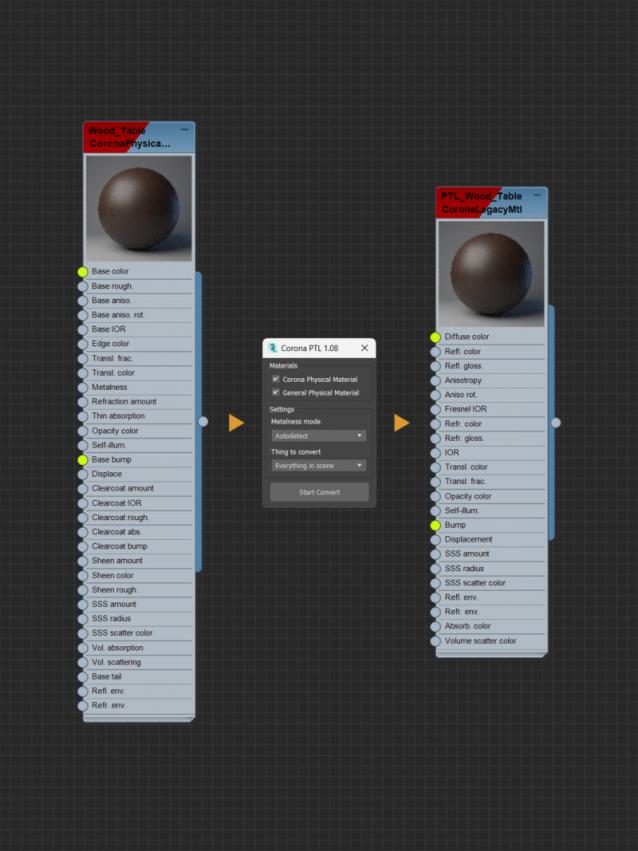638x851 pixels.
Task: Open the Metalness mode Autodetect dropdown
Action: pos(319,436)
